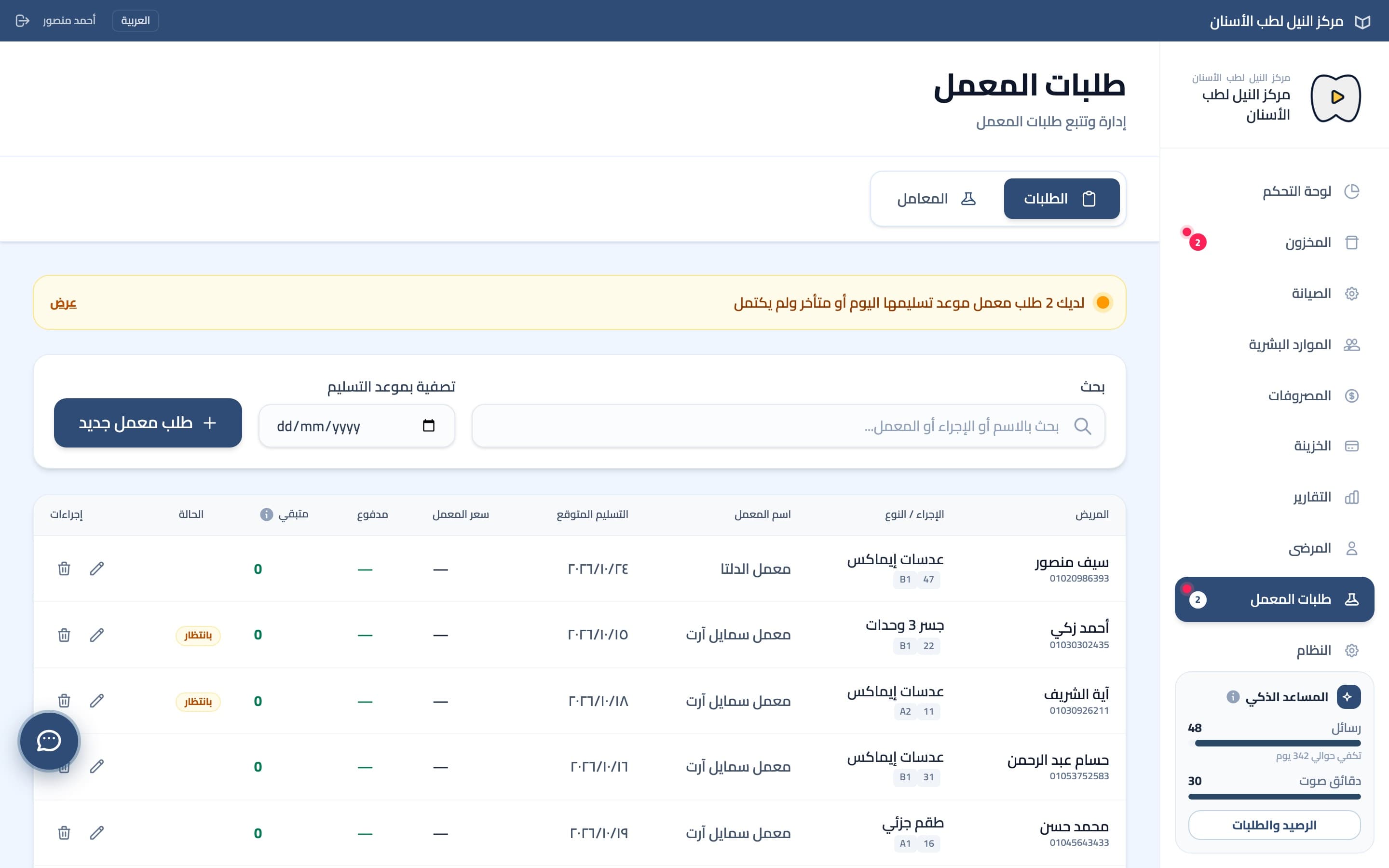Open الخزينة sidebar item
The width and height of the screenshot is (1389, 868).
(1274, 446)
